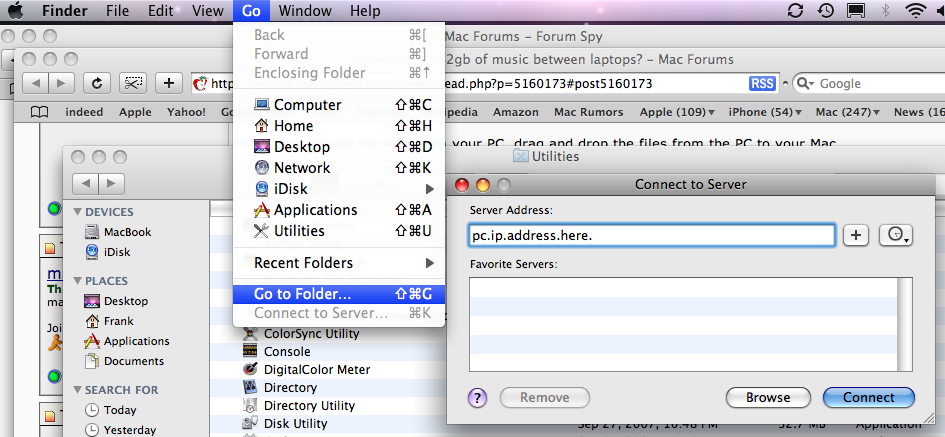945x437 pixels.
Task: Click the Server Address text field
Action: 652,235
